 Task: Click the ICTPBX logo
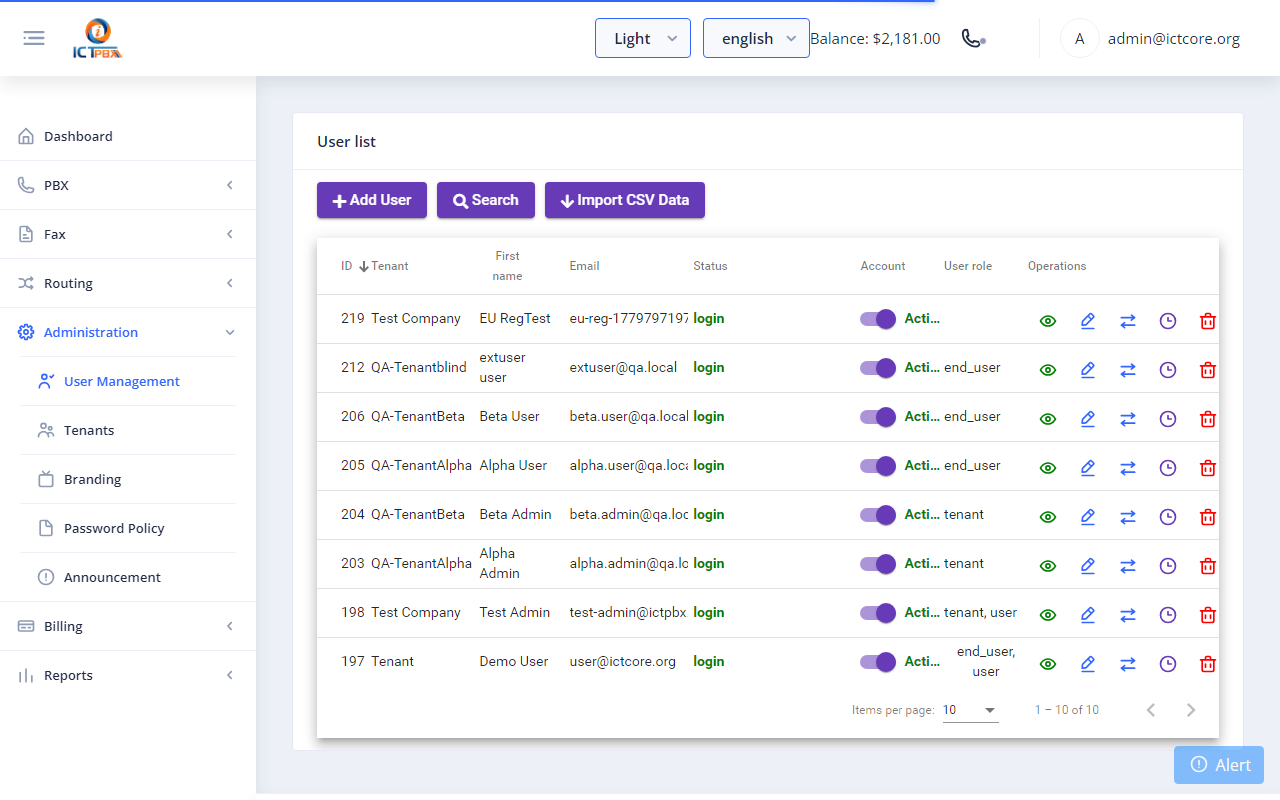click(x=97, y=39)
